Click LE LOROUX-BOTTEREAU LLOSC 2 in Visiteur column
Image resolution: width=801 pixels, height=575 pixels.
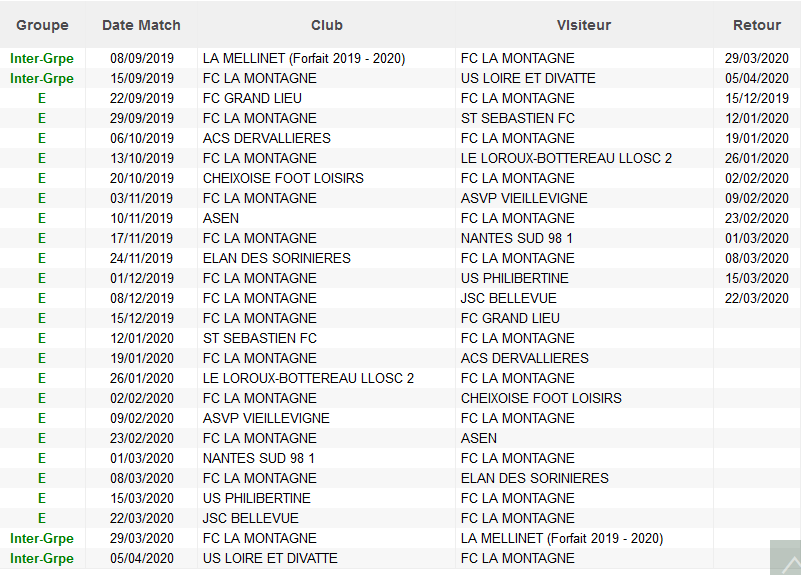pyautogui.click(x=566, y=158)
